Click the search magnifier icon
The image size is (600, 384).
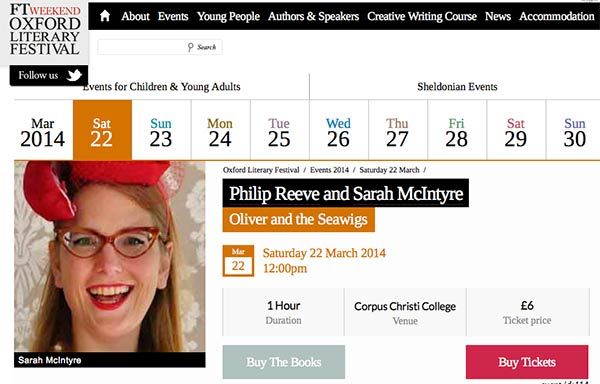click(x=190, y=47)
